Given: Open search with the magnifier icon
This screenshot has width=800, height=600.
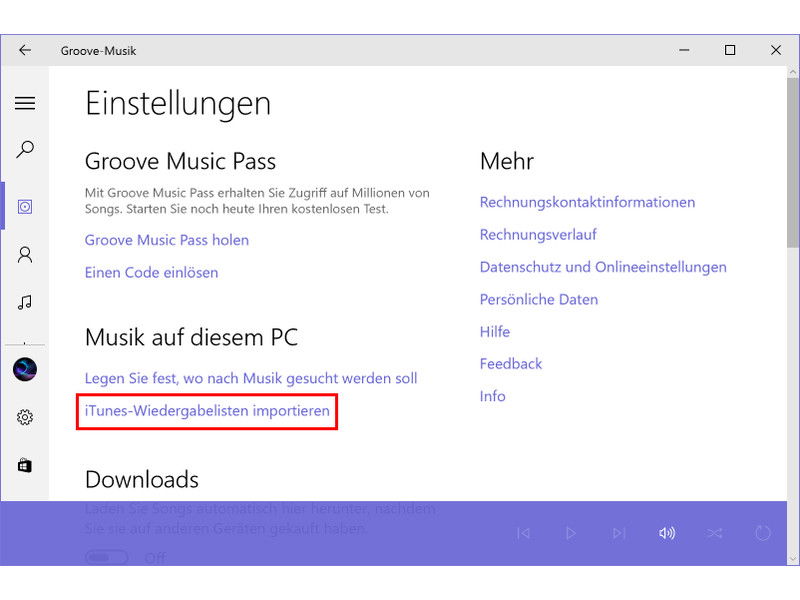Looking at the screenshot, I should 25,149.
